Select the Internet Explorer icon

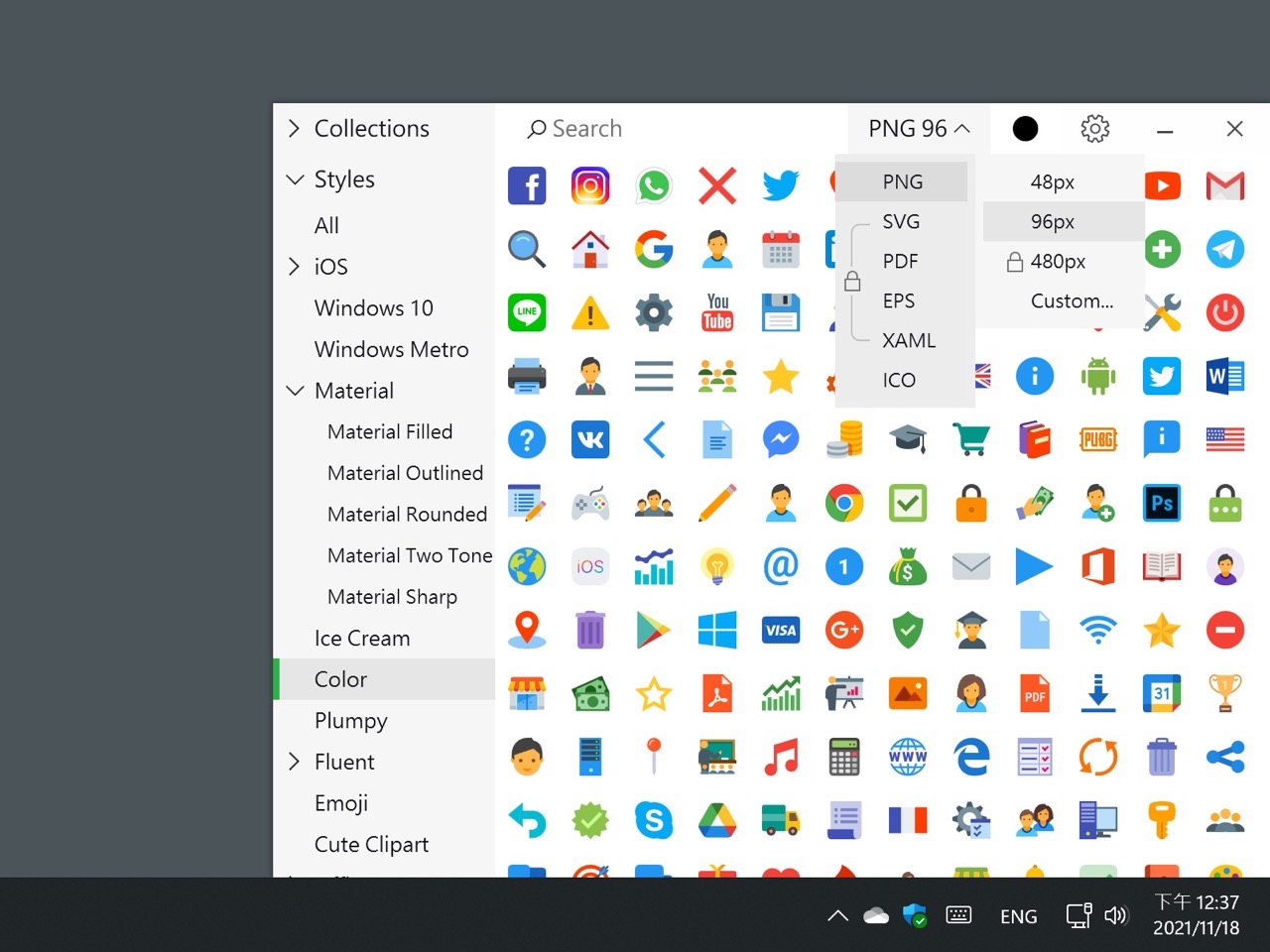pos(971,757)
